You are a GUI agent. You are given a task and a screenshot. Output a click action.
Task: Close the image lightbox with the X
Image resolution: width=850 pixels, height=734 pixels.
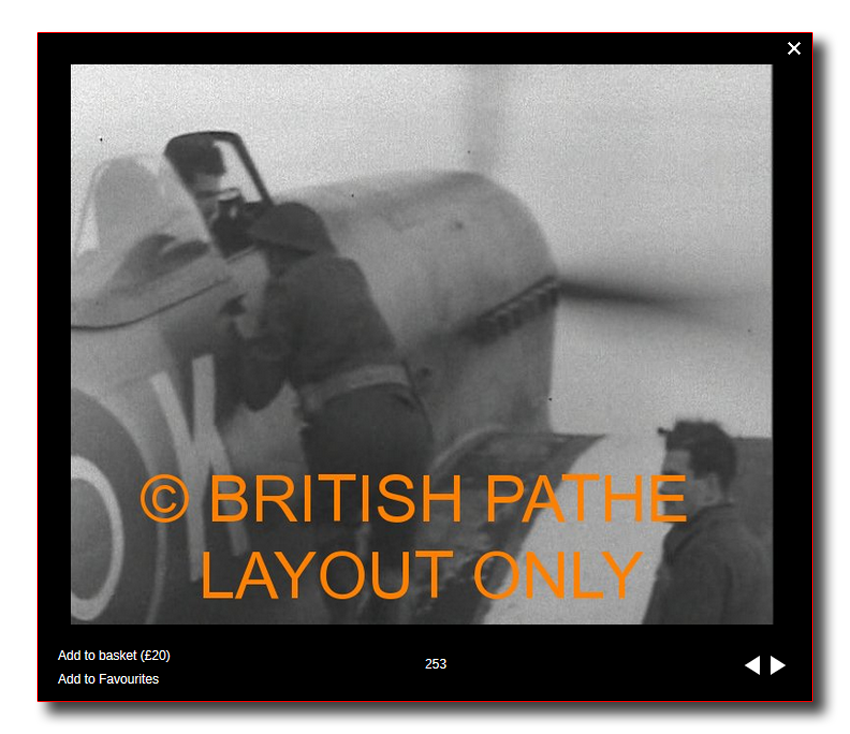tap(794, 49)
